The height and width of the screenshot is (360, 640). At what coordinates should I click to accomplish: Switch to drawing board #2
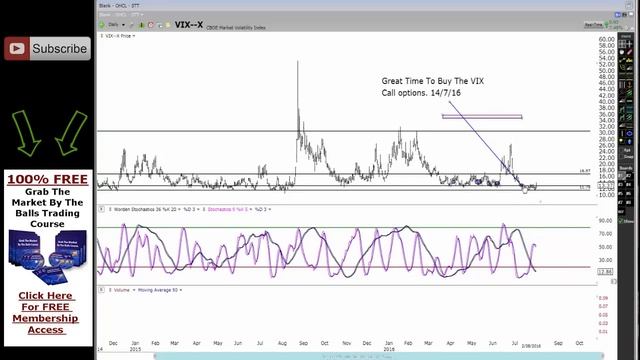click(x=629, y=176)
